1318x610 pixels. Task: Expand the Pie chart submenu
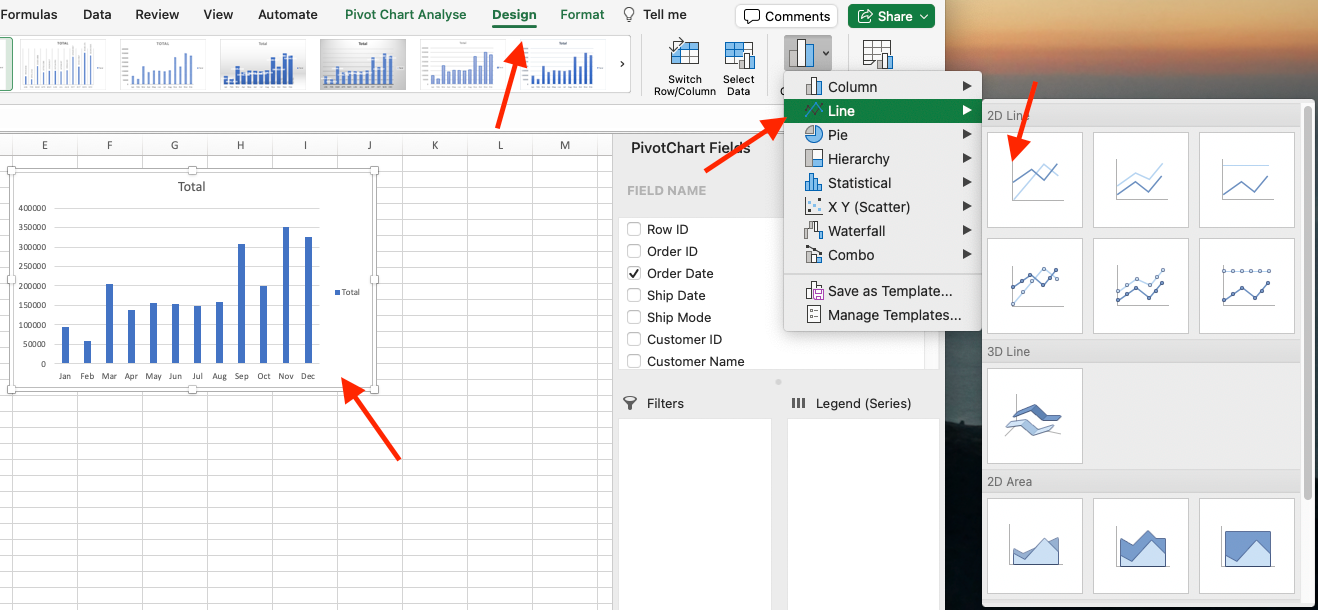(883, 135)
